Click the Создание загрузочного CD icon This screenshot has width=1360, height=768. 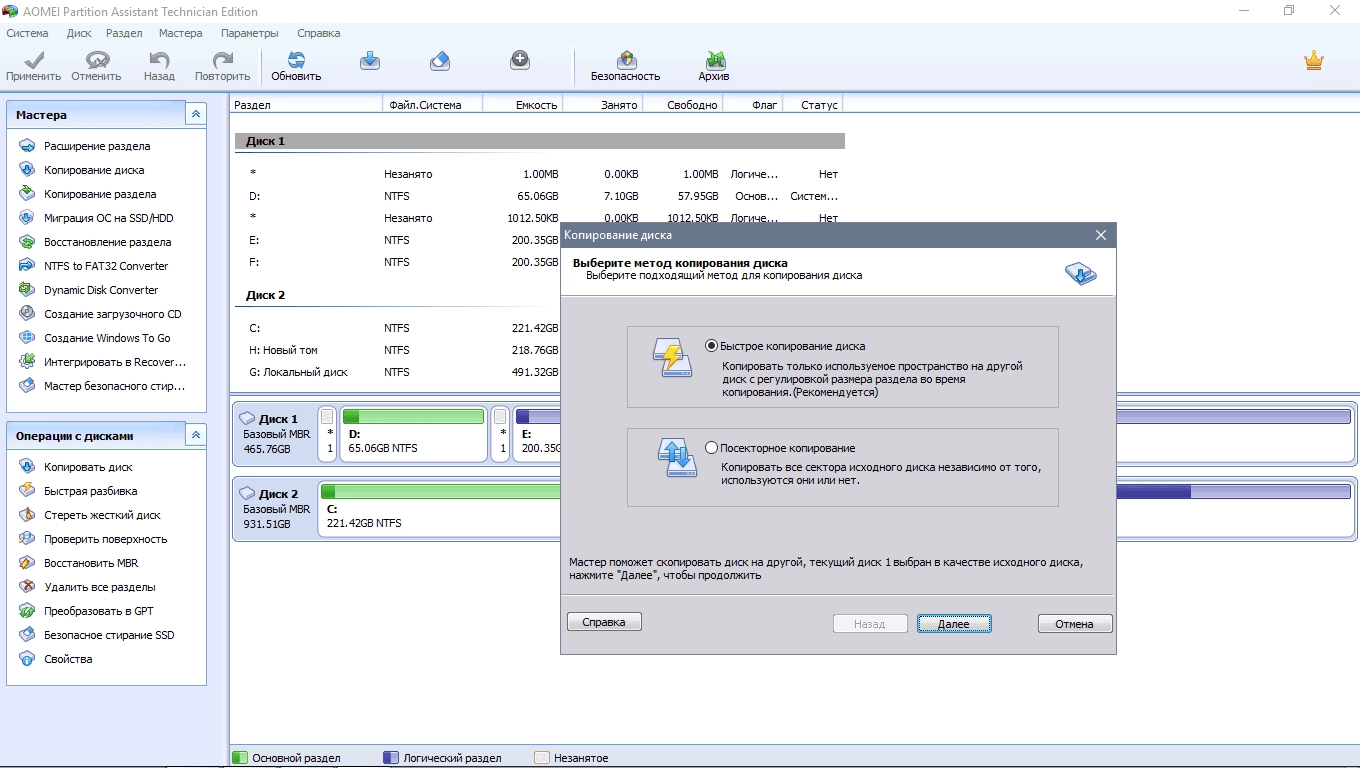pos(27,314)
